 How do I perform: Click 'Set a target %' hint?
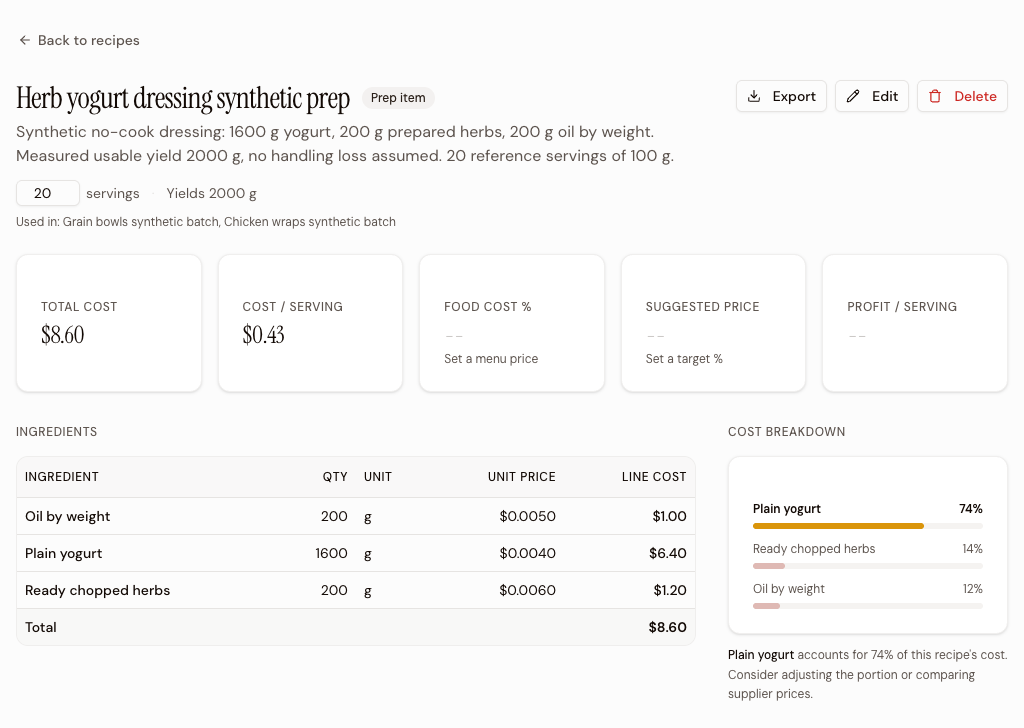(684, 358)
